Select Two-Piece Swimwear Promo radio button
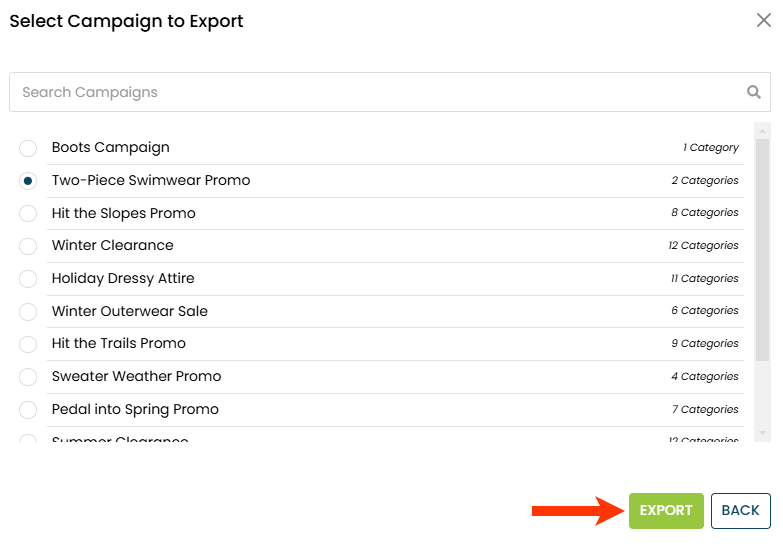This screenshot has width=783, height=547. [x=28, y=181]
